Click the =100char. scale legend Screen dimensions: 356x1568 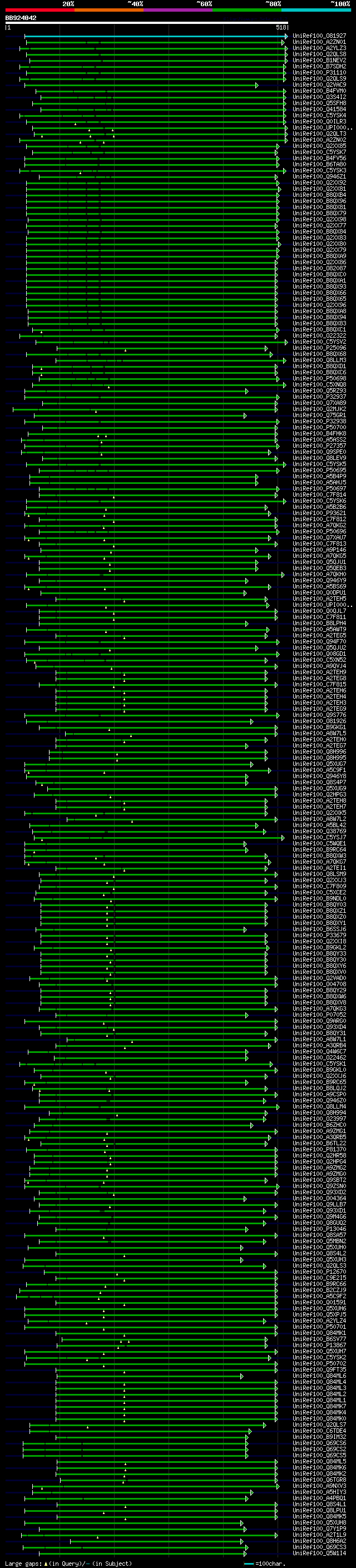[265, 1563]
